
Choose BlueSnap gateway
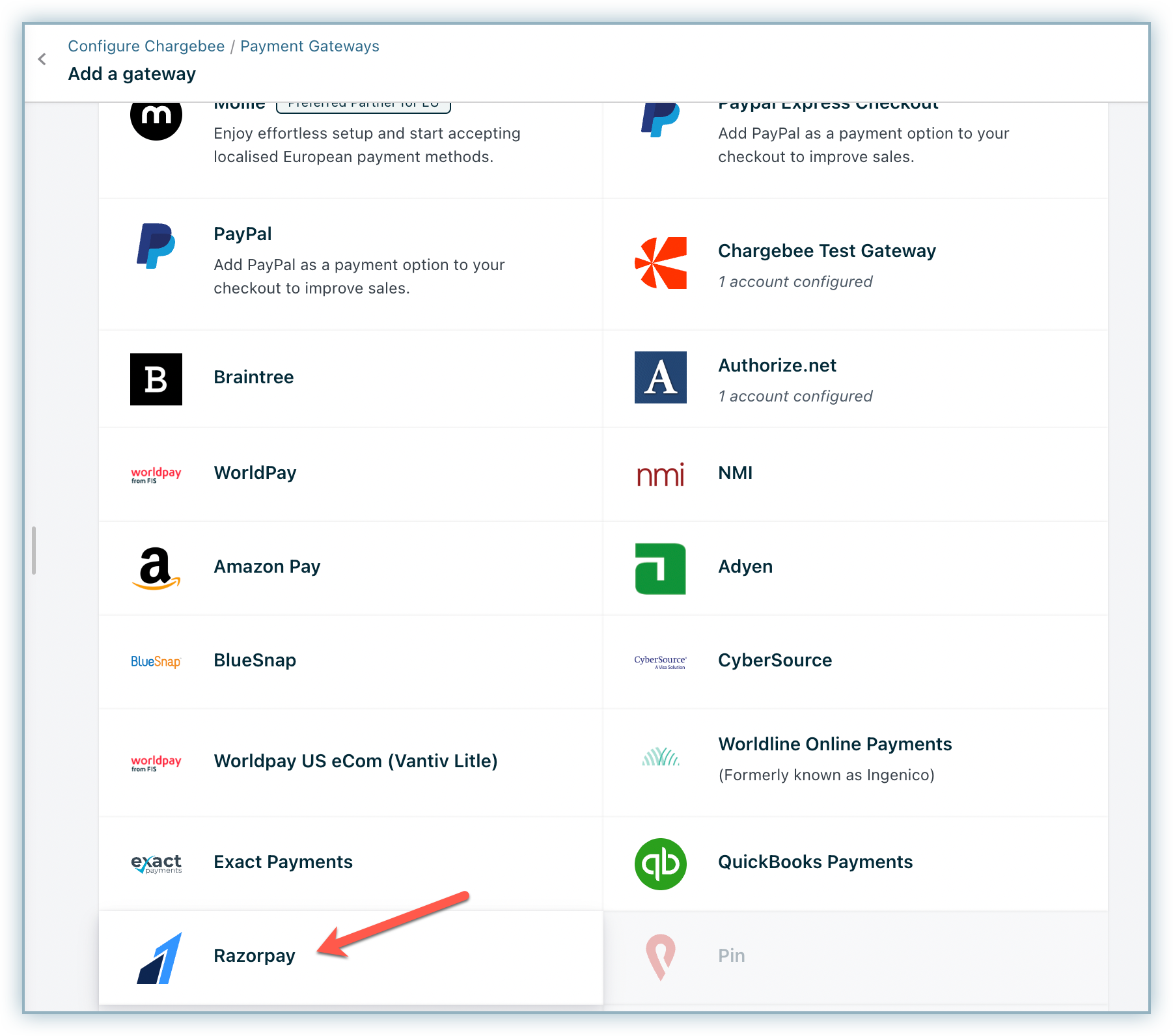tap(255, 661)
